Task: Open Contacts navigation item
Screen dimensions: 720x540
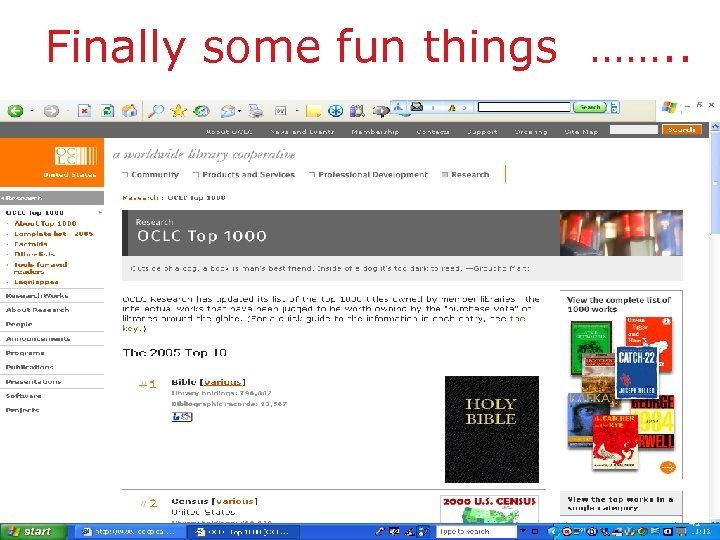Action: (433, 131)
